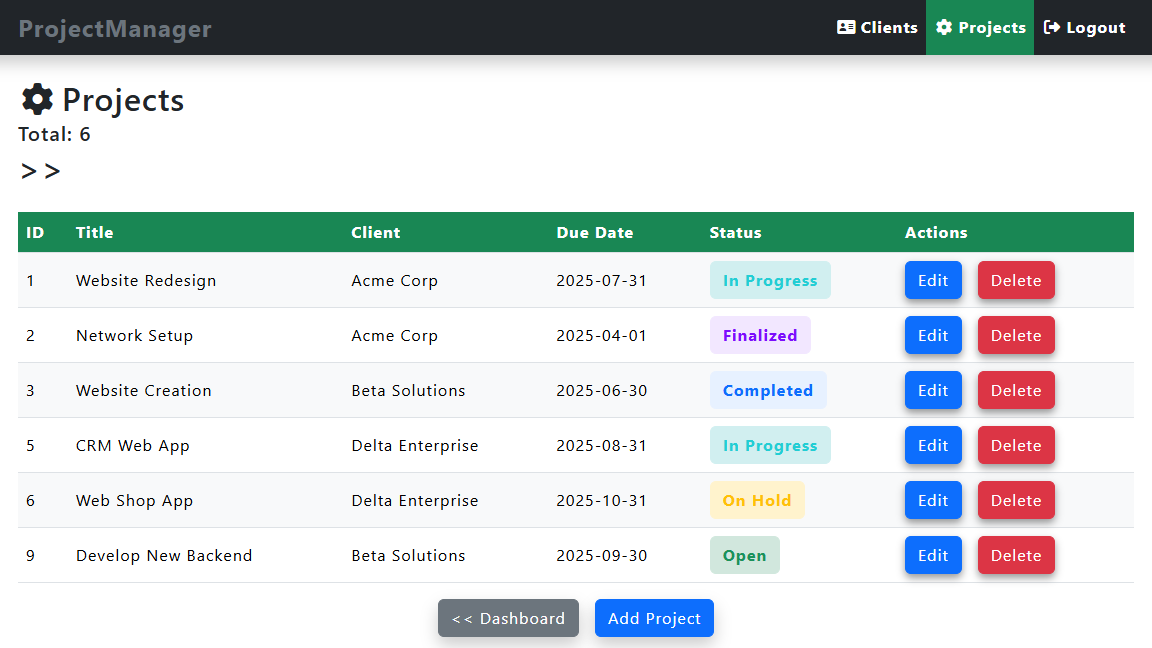Select the CRM Web App title cell
The width and height of the screenshot is (1152, 648).
133,445
